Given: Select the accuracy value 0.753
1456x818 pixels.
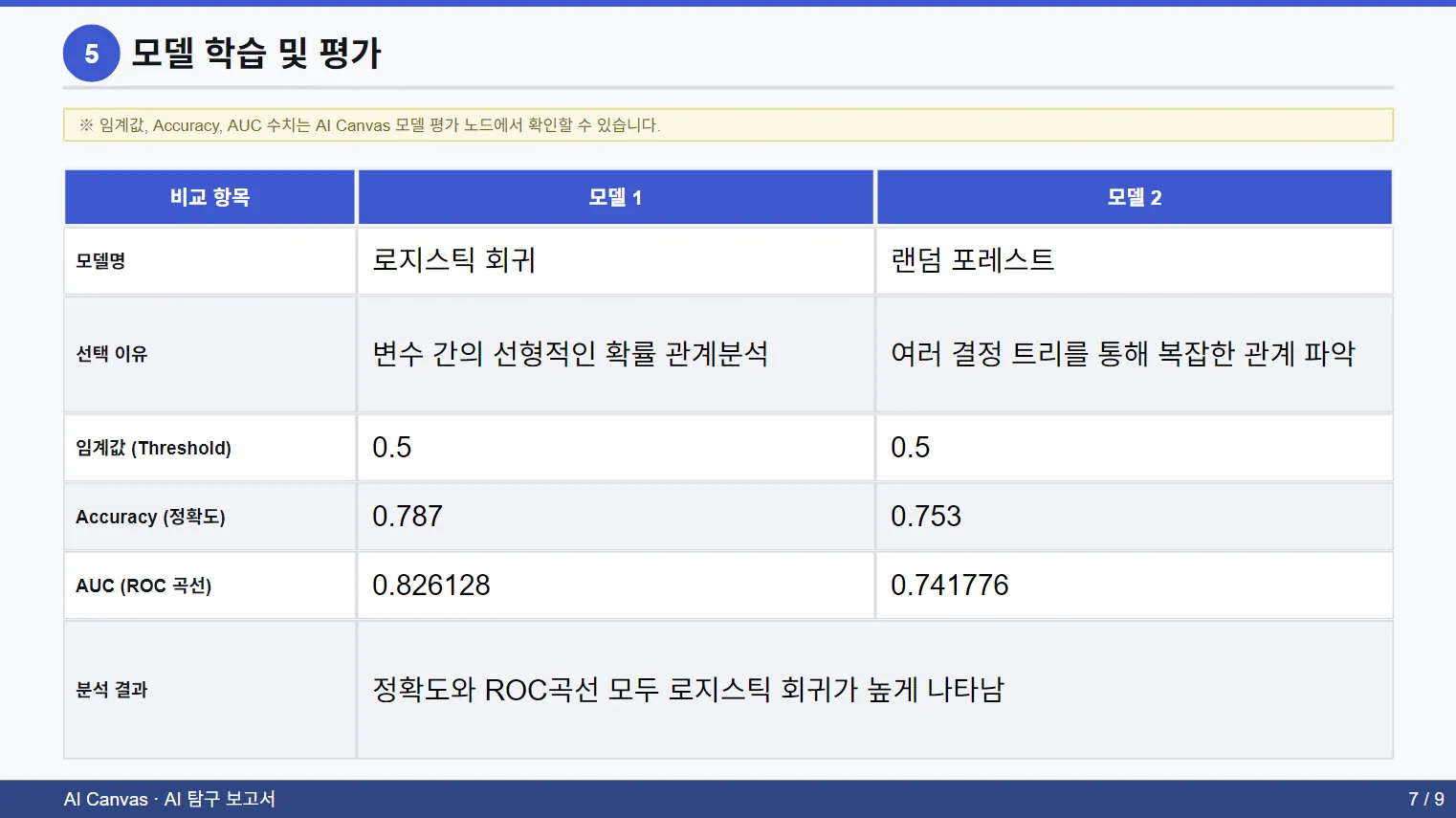Looking at the screenshot, I should [x=926, y=517].
